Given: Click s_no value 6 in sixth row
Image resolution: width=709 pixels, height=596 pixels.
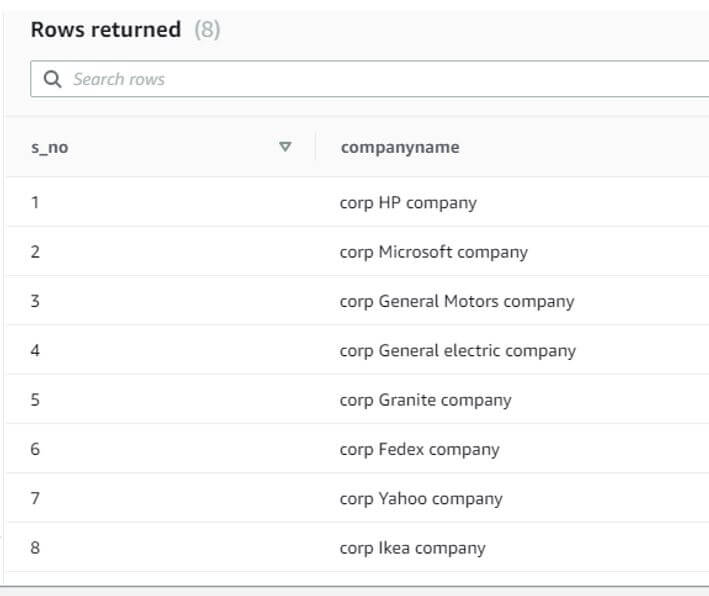Looking at the screenshot, I should coord(35,449).
